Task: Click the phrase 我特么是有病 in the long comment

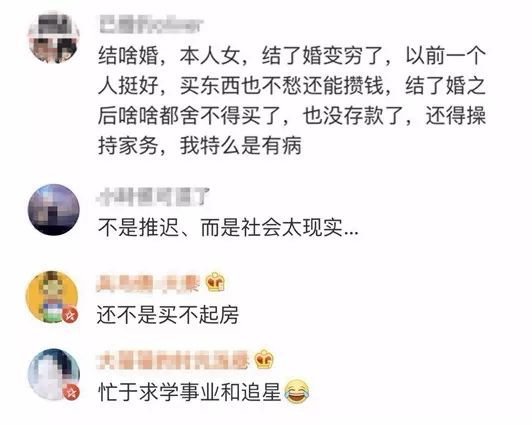Action: pyautogui.click(x=241, y=146)
